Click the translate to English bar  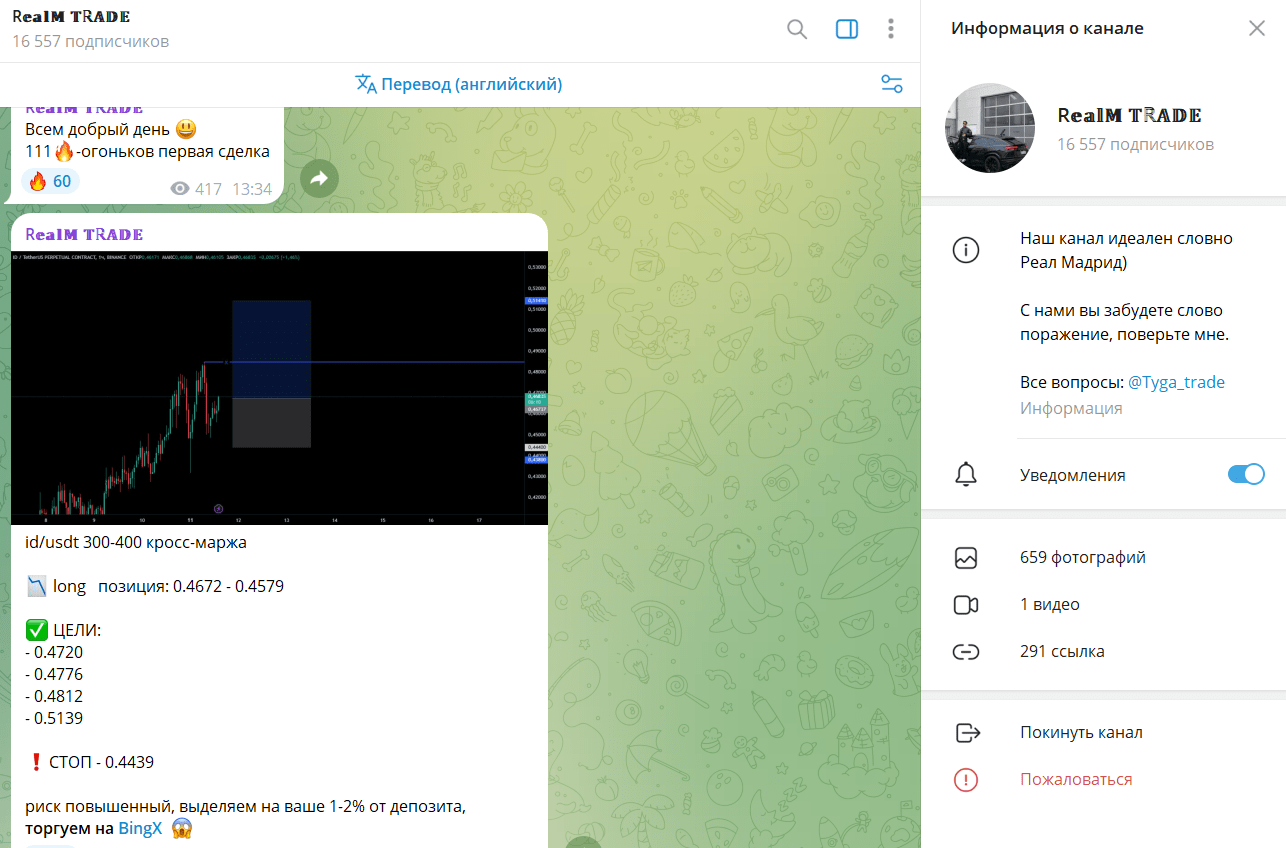[459, 84]
